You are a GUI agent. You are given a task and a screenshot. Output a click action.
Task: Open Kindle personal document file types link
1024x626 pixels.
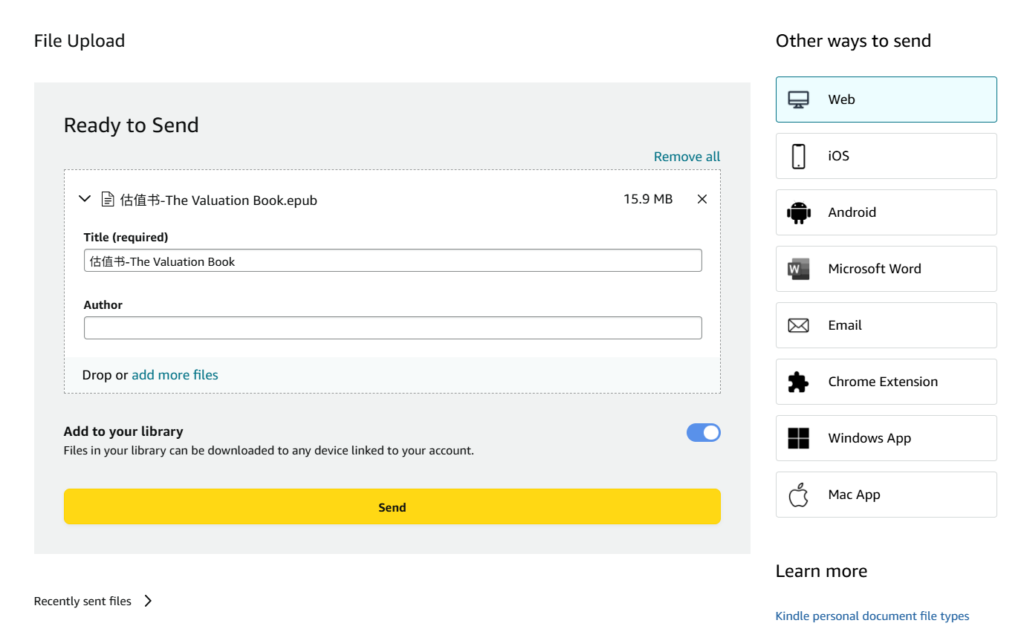[872, 616]
